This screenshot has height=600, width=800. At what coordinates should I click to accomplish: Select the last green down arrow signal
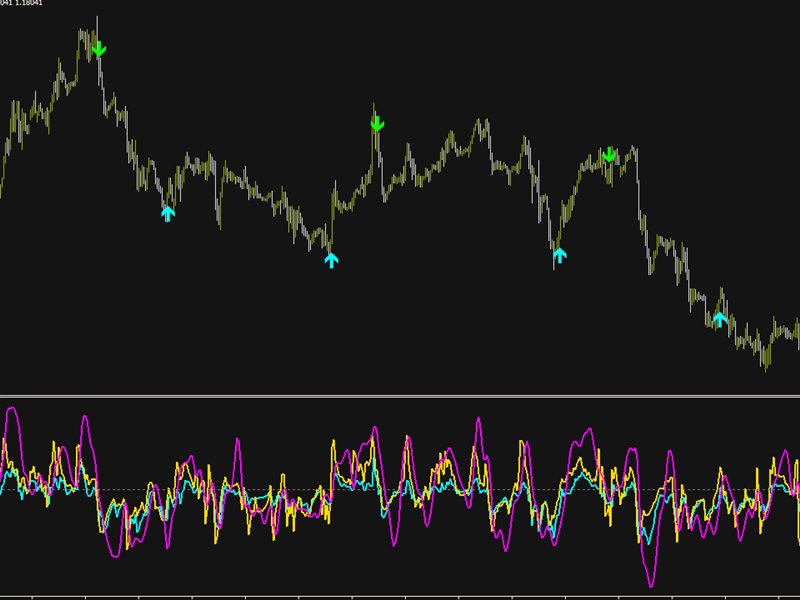(x=609, y=155)
